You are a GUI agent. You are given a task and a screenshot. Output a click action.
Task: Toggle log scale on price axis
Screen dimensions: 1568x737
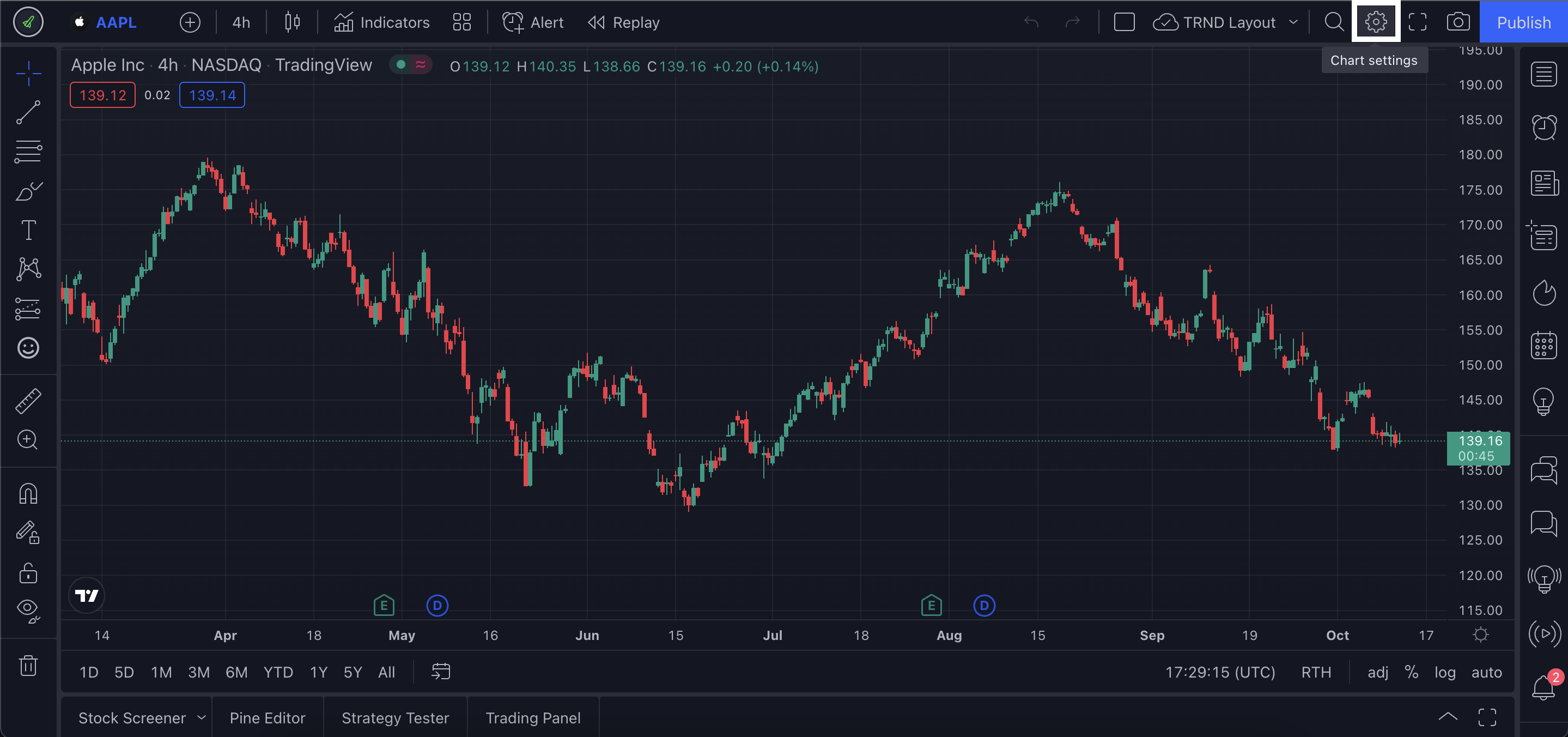1444,672
